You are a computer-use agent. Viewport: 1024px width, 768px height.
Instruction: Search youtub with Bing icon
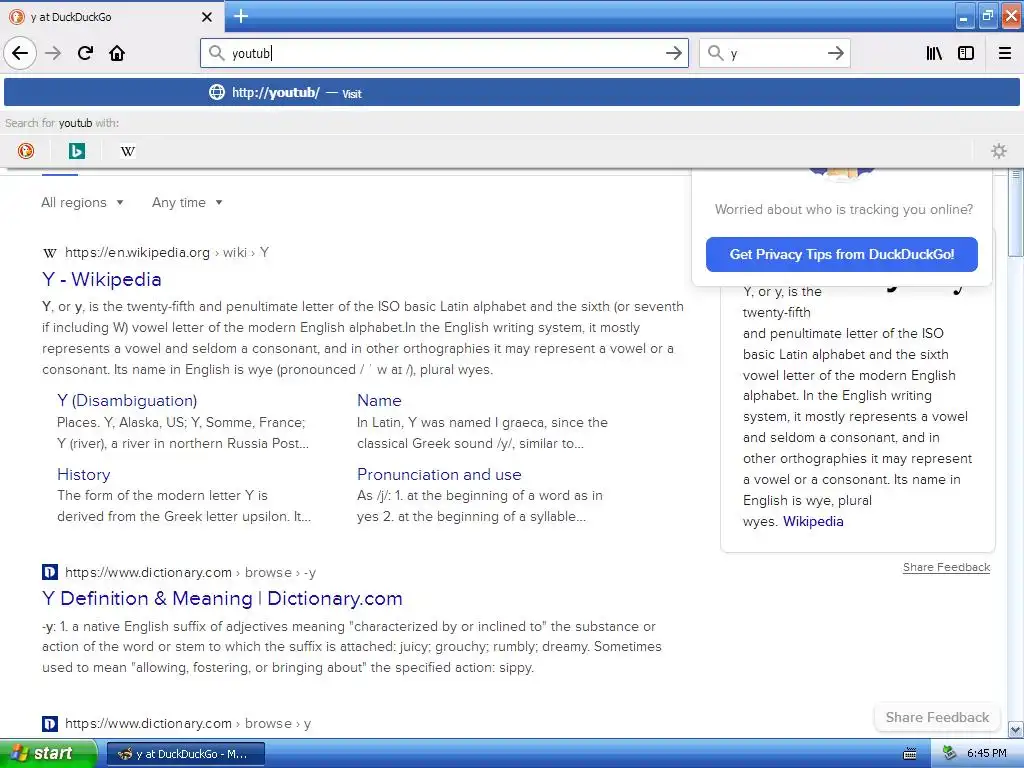pos(77,151)
